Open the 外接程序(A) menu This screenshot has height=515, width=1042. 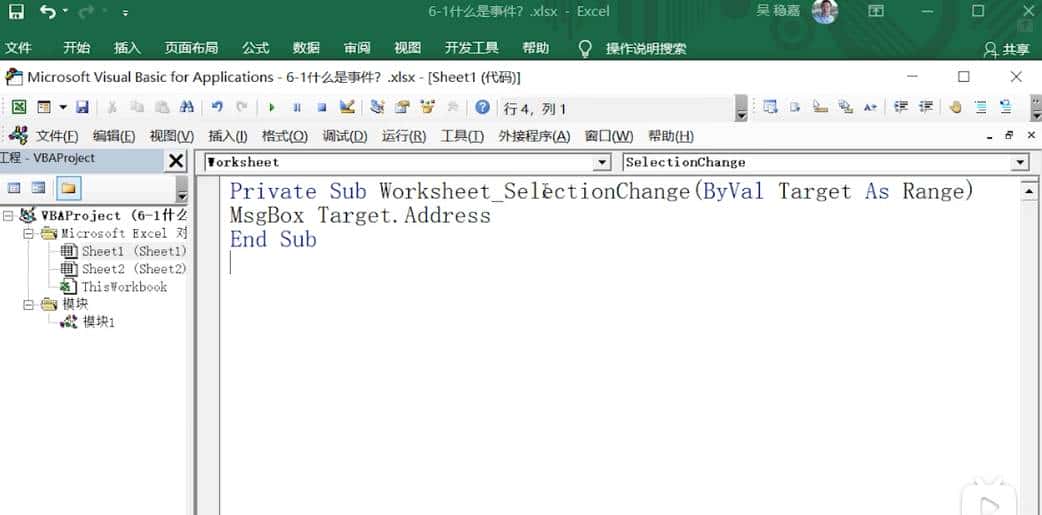(534, 136)
